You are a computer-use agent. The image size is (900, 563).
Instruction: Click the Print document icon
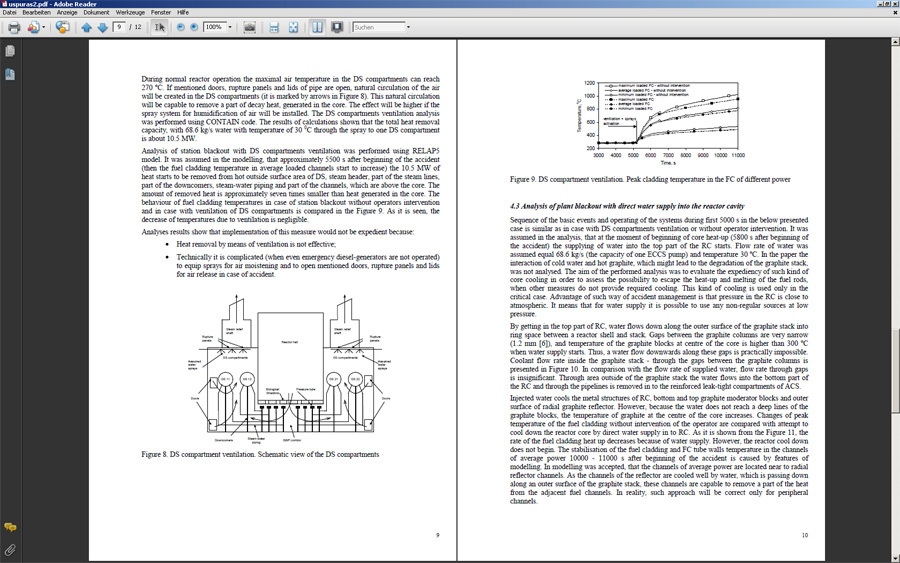[14, 27]
